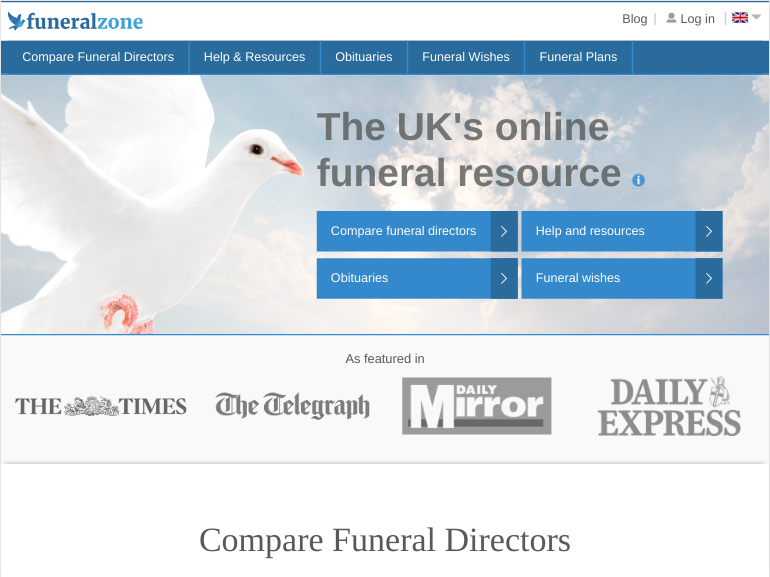Click the Funeral Zone dove logo
770x577 pixels.
click(x=17, y=21)
